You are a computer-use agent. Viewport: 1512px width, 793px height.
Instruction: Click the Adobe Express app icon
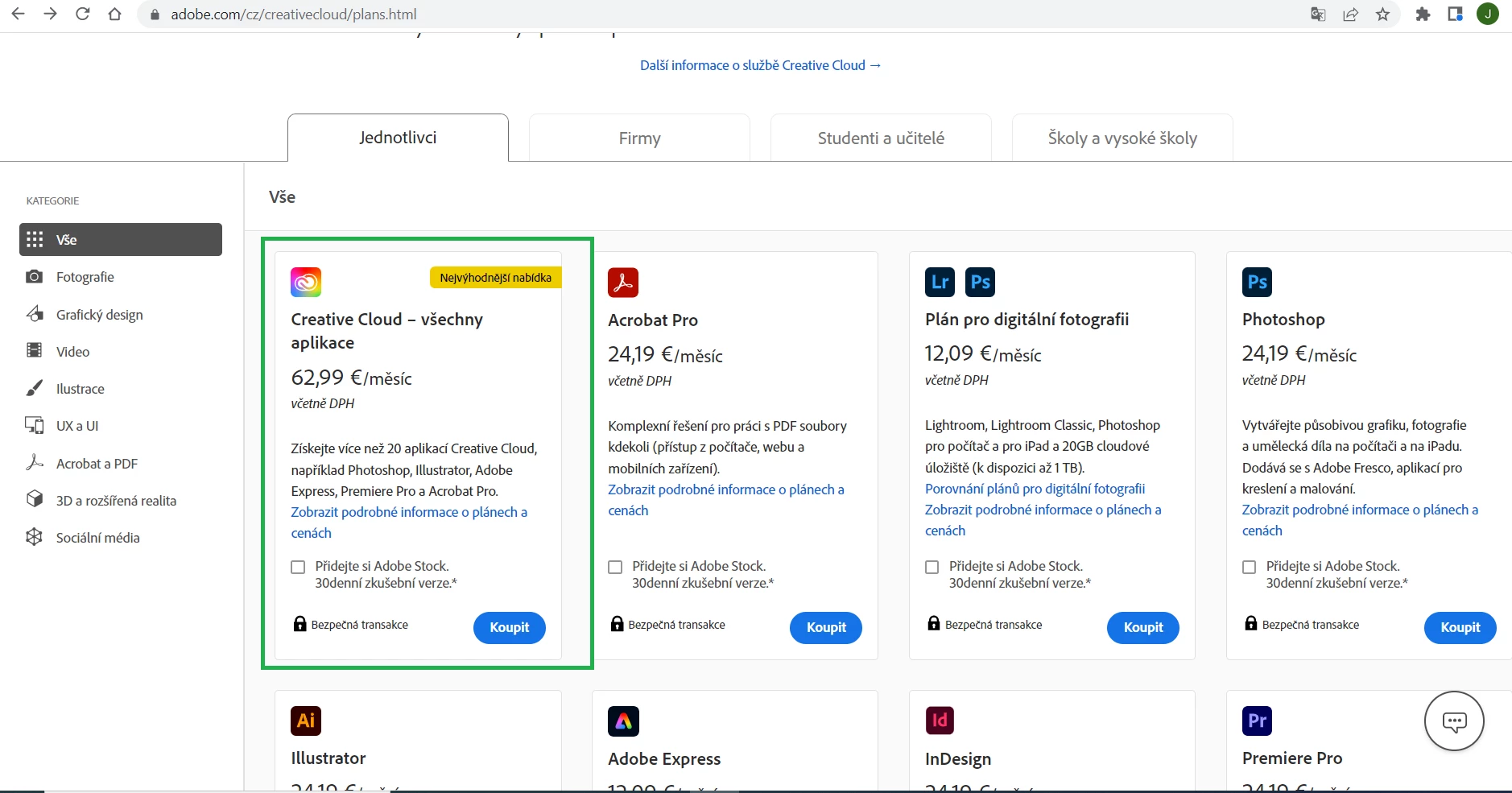[623, 721]
